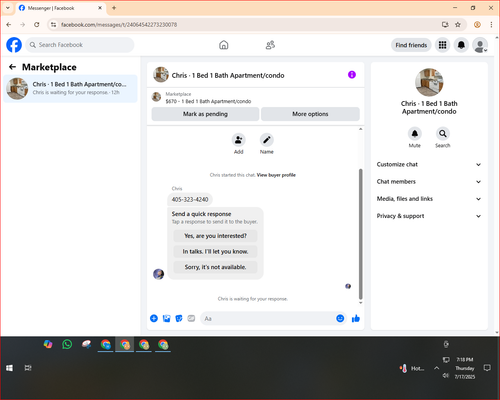The height and width of the screenshot is (400, 500).
Task: Send a thumbs-up like
Action: click(x=356, y=318)
